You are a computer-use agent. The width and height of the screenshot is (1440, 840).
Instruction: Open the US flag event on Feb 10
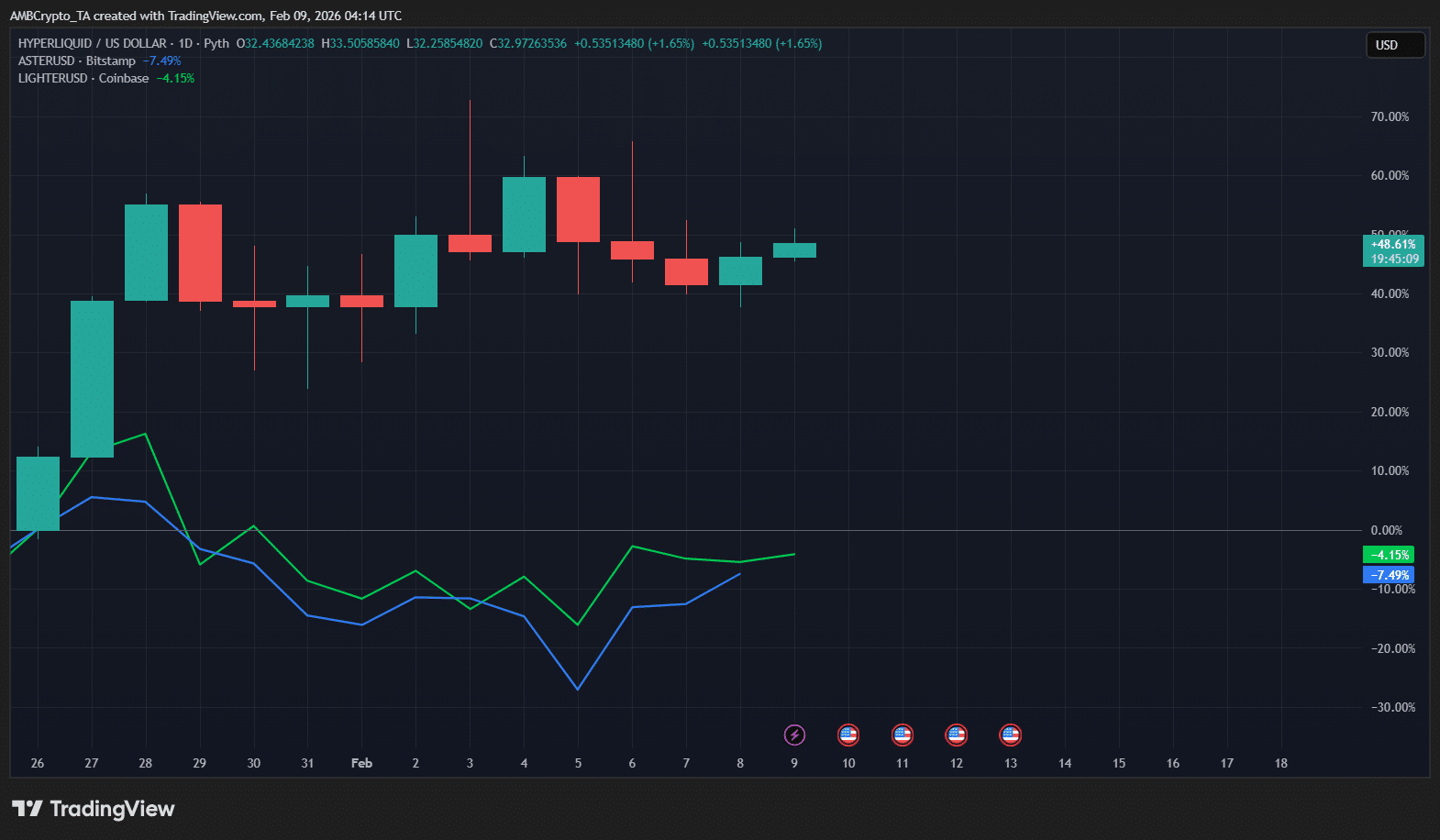848,735
